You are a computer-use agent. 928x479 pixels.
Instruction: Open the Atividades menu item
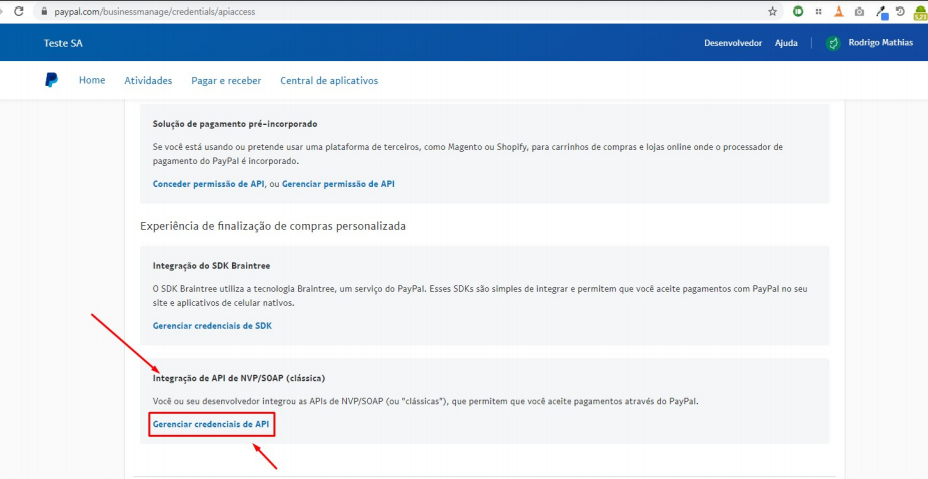coord(148,81)
